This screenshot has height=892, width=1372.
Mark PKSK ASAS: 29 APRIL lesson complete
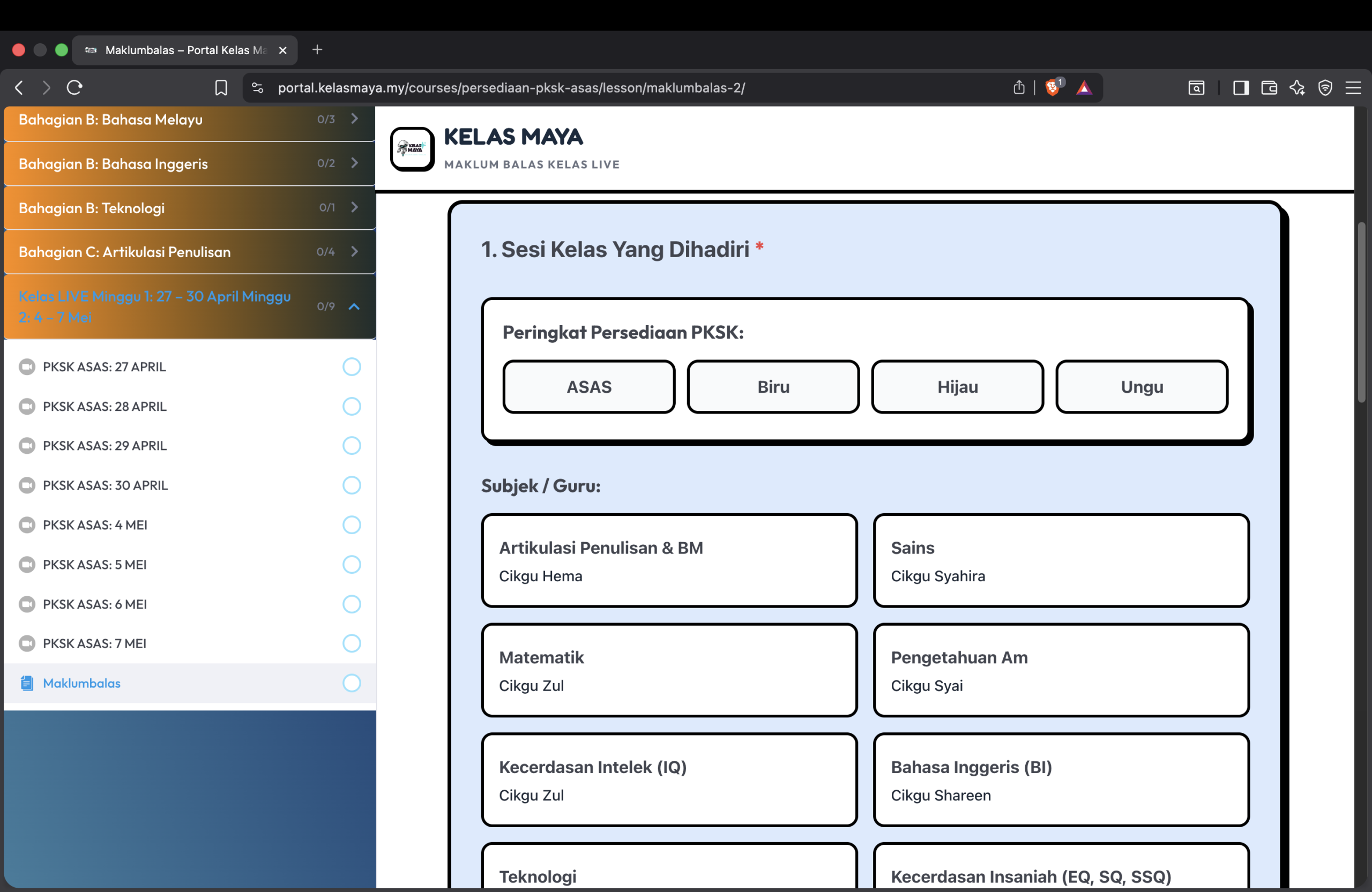[x=352, y=445]
